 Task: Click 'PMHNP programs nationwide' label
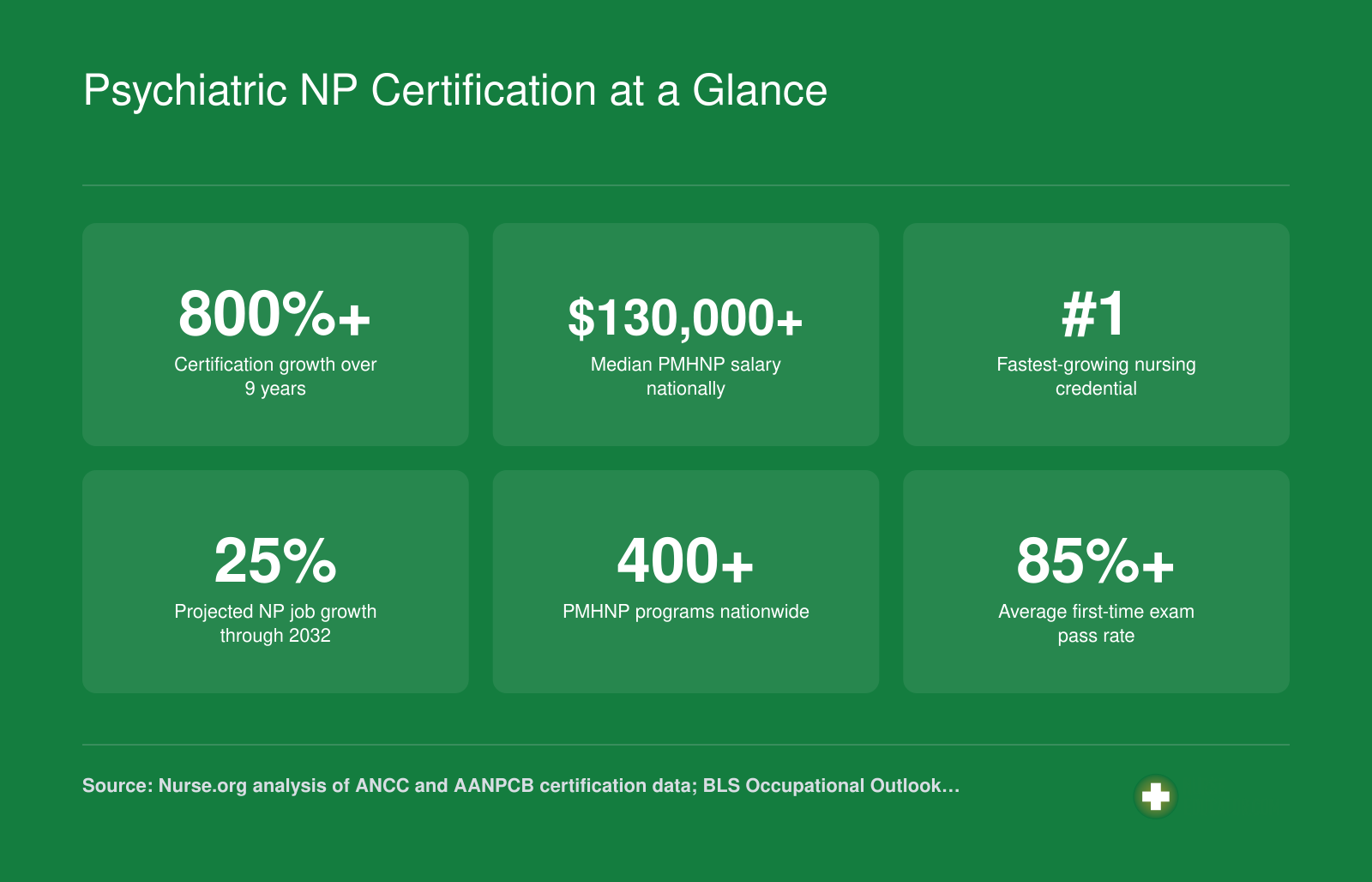(685, 612)
